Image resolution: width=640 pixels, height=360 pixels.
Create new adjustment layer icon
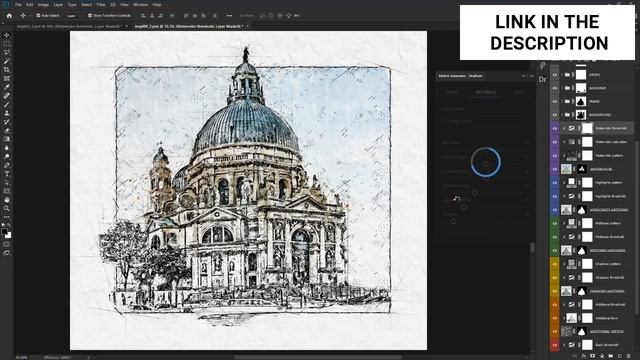[x=601, y=356]
